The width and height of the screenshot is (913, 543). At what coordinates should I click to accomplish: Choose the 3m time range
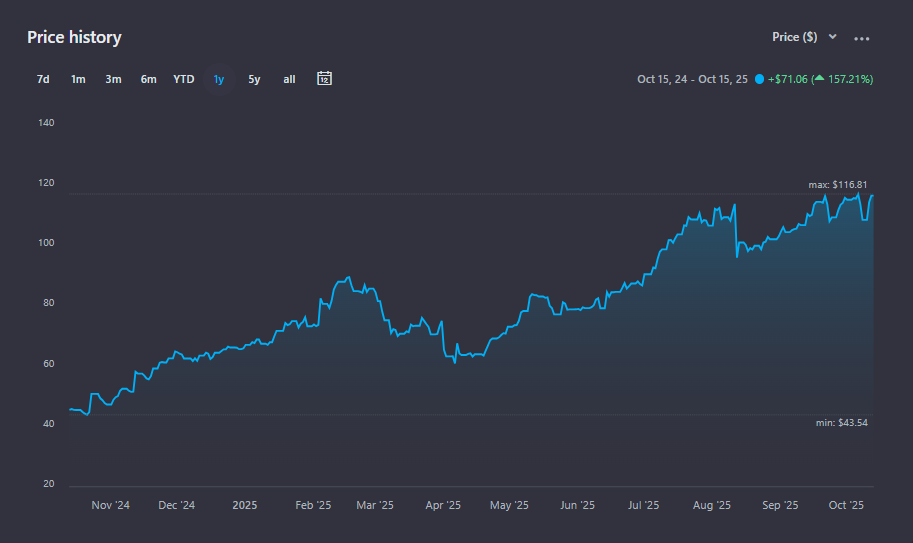coord(113,79)
